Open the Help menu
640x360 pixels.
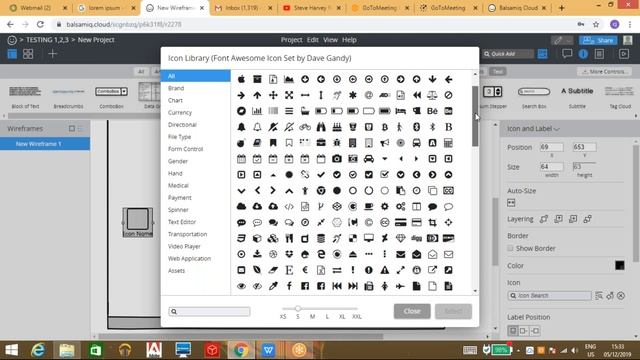pyautogui.click(x=349, y=40)
